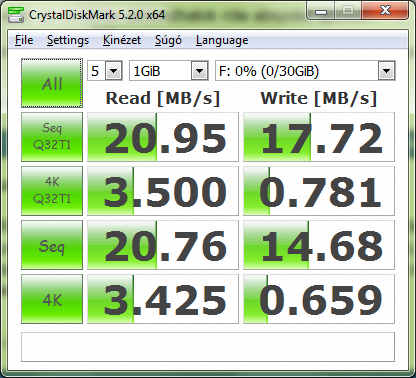Run the plain 4K test
Viewport: 416px width, 378px height.
pos(52,299)
